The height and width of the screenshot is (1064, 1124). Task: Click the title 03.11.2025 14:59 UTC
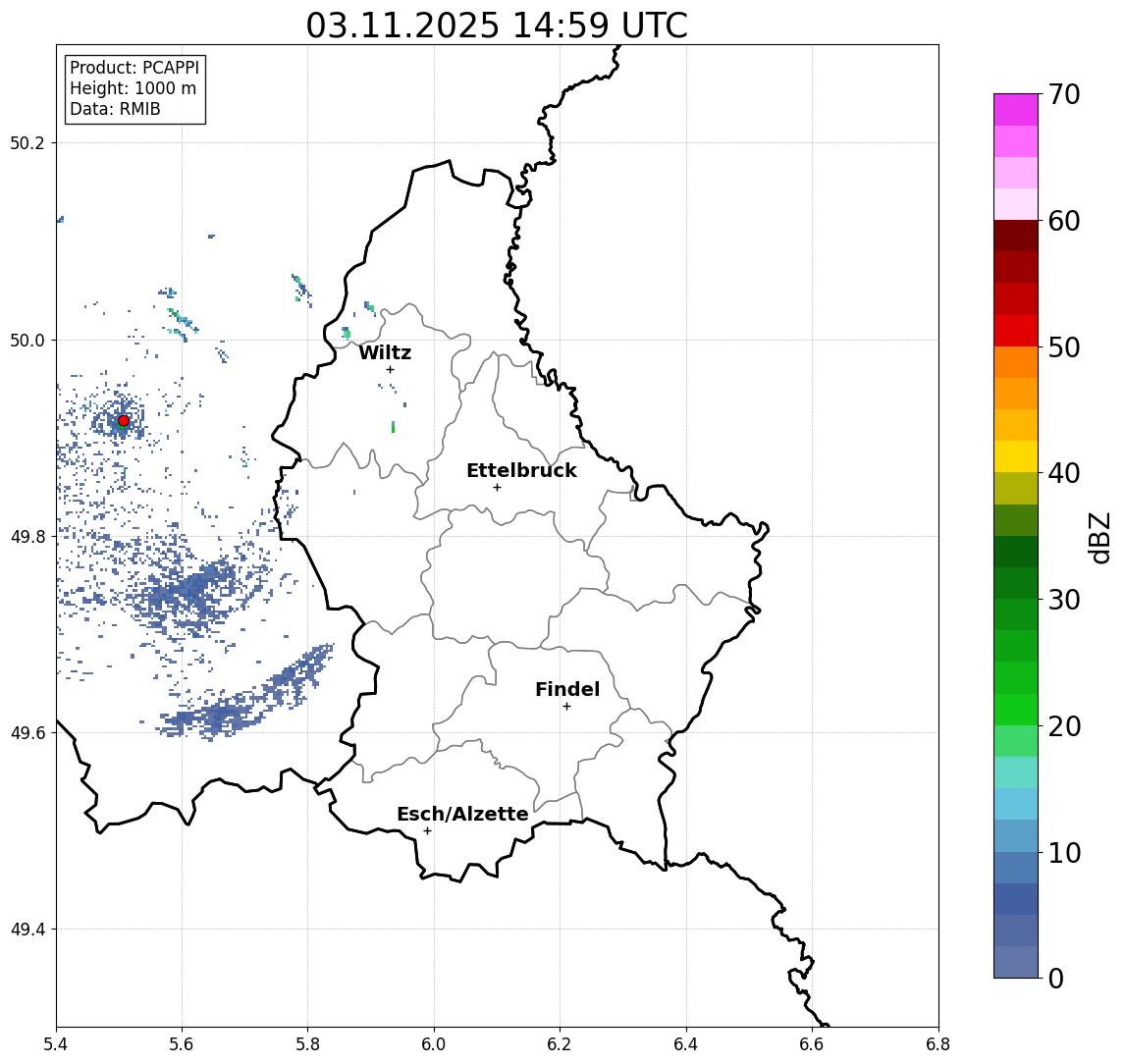497,26
